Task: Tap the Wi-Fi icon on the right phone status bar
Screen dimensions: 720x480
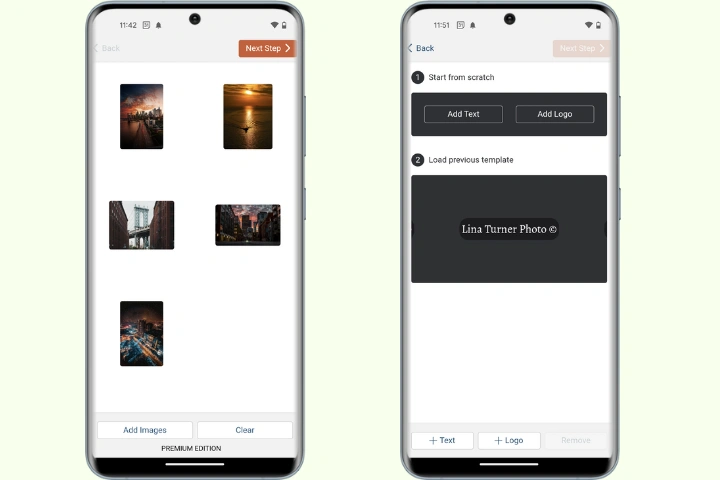Action: pyautogui.click(x=588, y=25)
